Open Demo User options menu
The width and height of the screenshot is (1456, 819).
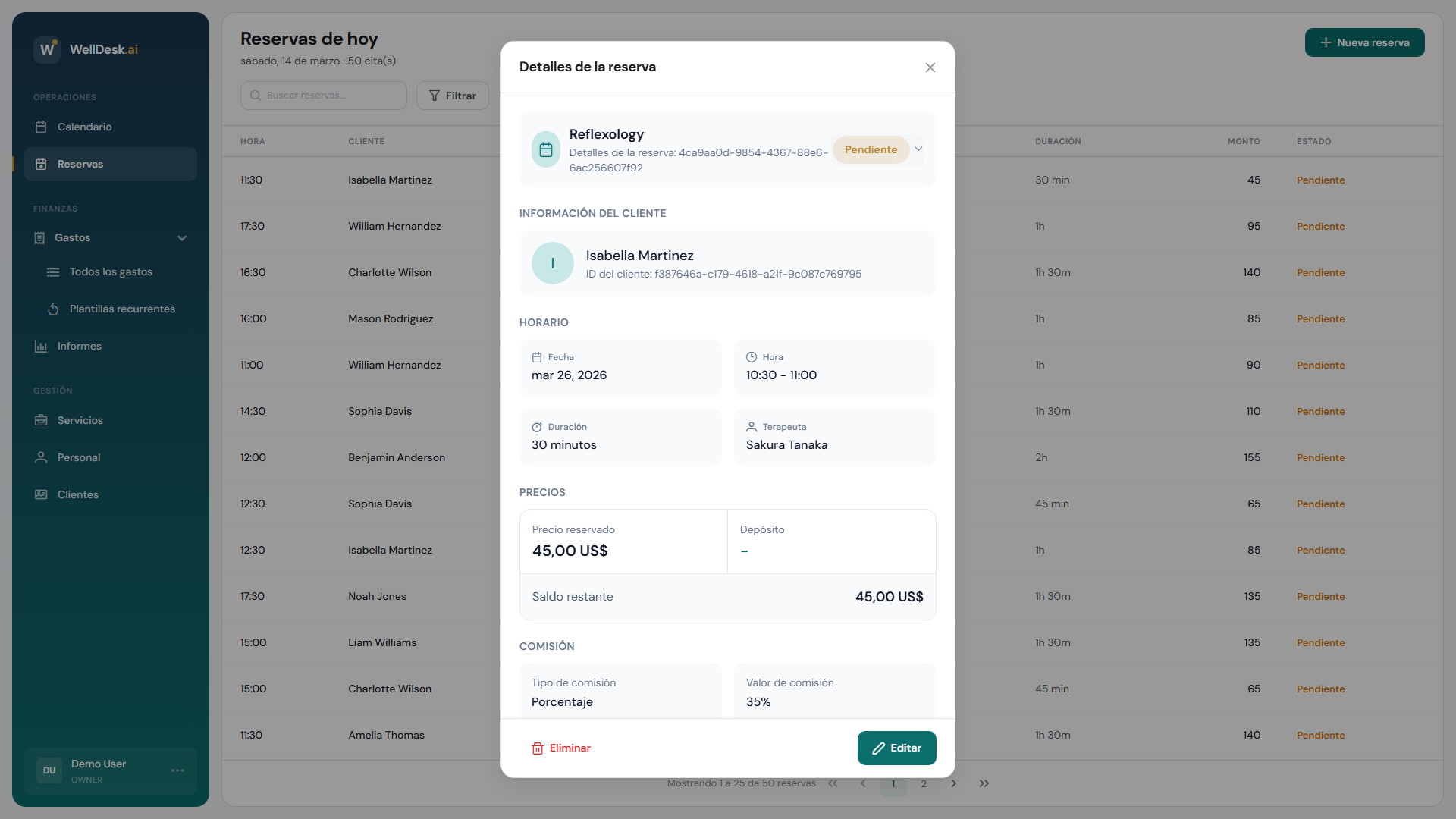(177, 770)
